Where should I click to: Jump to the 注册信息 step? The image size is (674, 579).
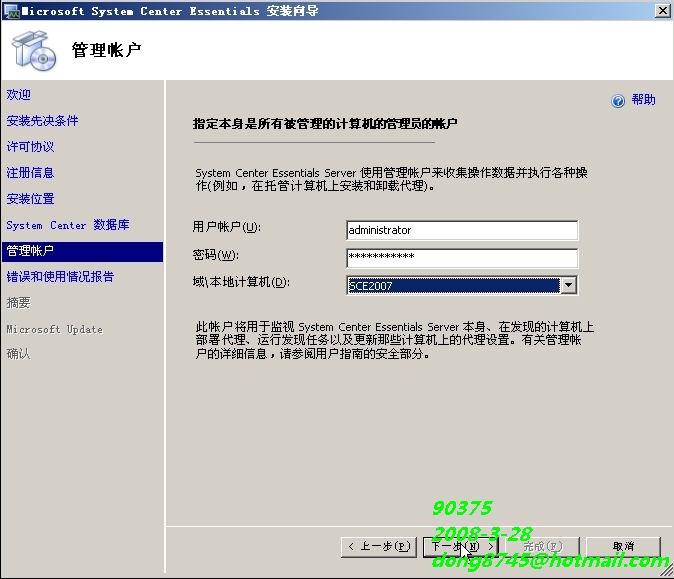click(30, 173)
